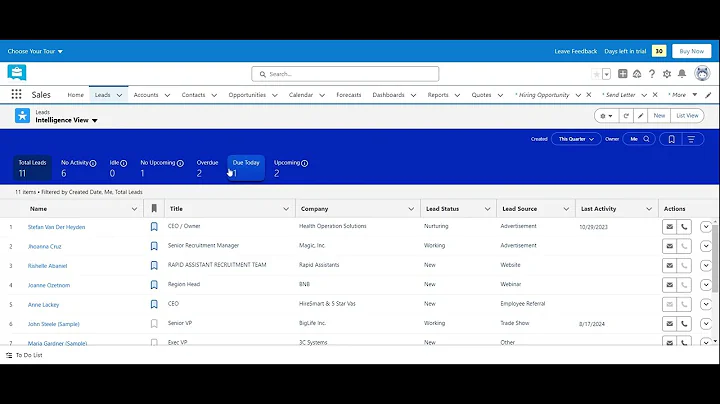The height and width of the screenshot is (404, 720).
Task: Email Jhoanna Cruz via envelope icon
Action: [x=669, y=246]
